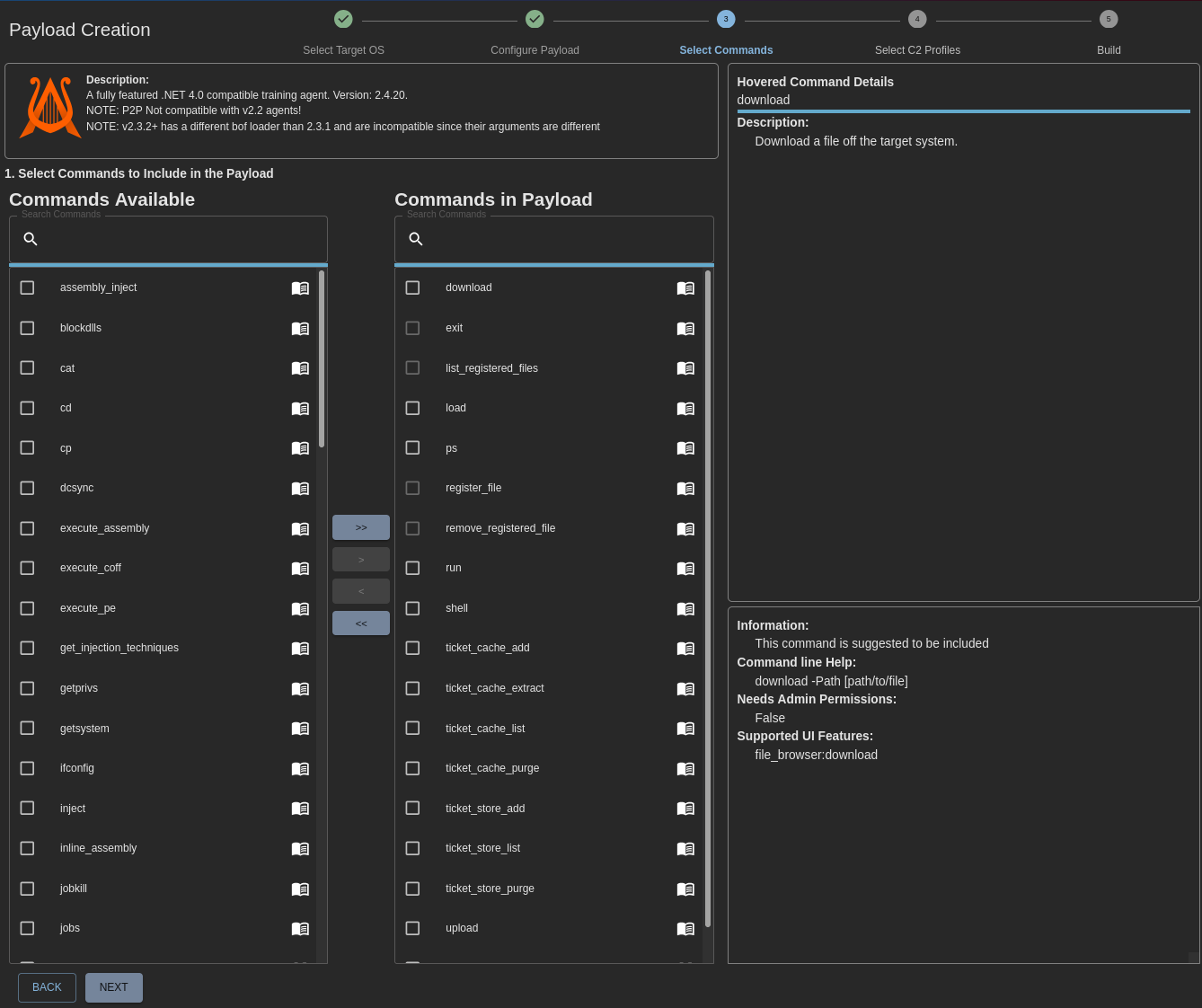Check the ticket_store_list checkbox

coord(412,848)
